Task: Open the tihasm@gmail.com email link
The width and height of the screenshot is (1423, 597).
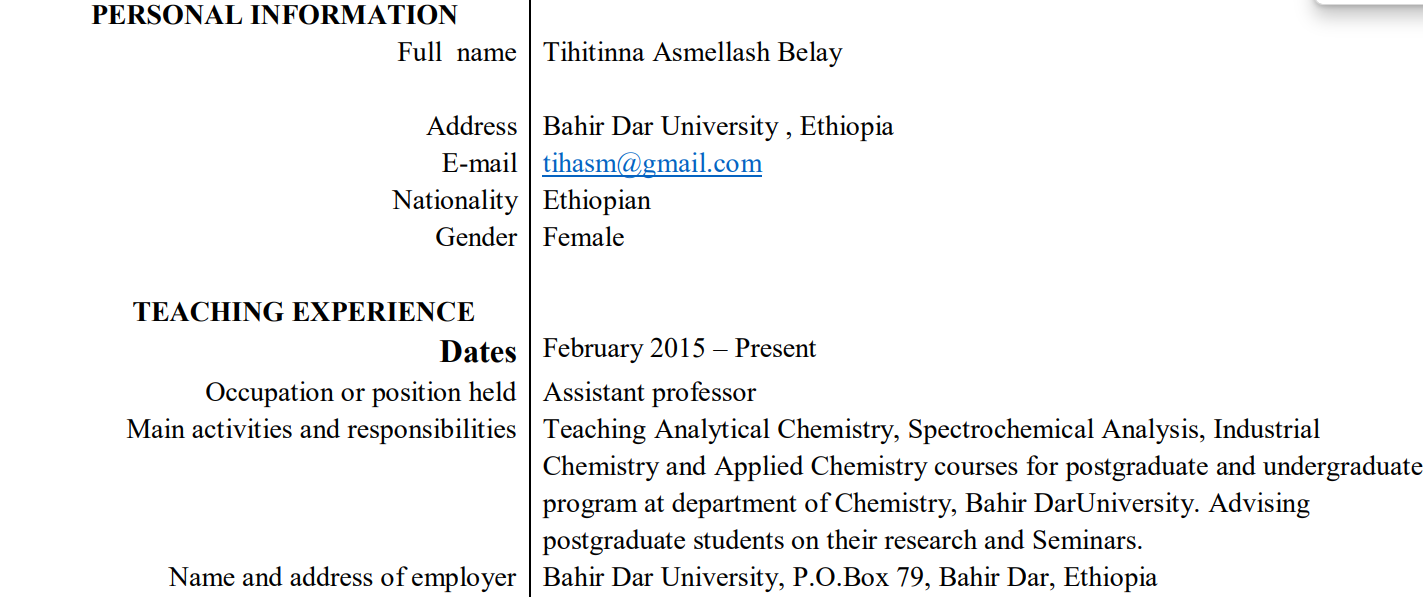Action: click(652, 164)
